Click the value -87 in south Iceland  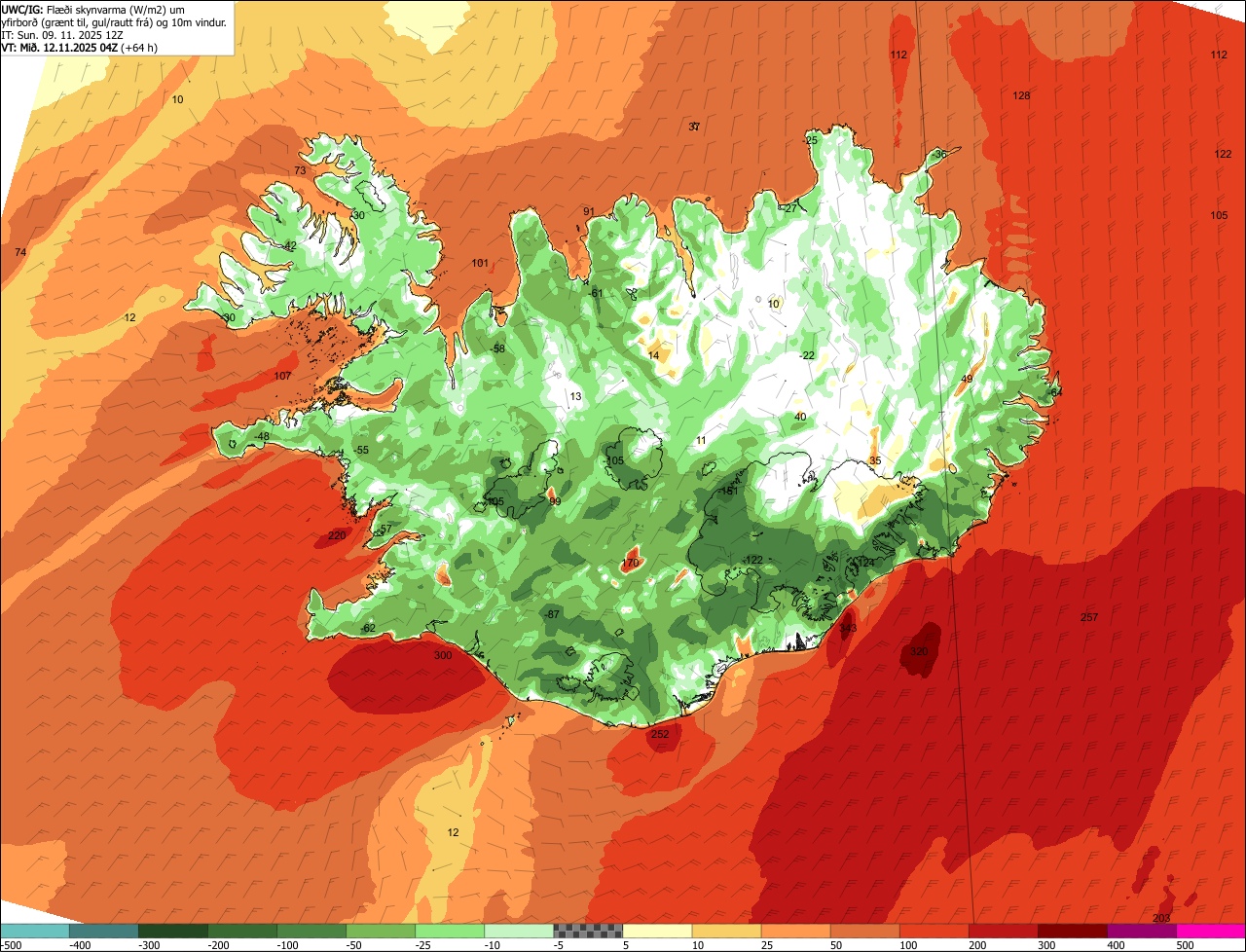[x=552, y=614]
